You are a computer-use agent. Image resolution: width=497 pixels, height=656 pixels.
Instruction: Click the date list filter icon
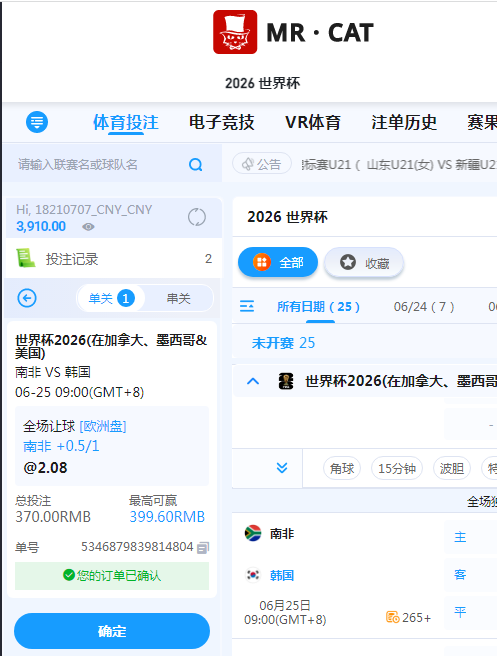tap(247, 307)
